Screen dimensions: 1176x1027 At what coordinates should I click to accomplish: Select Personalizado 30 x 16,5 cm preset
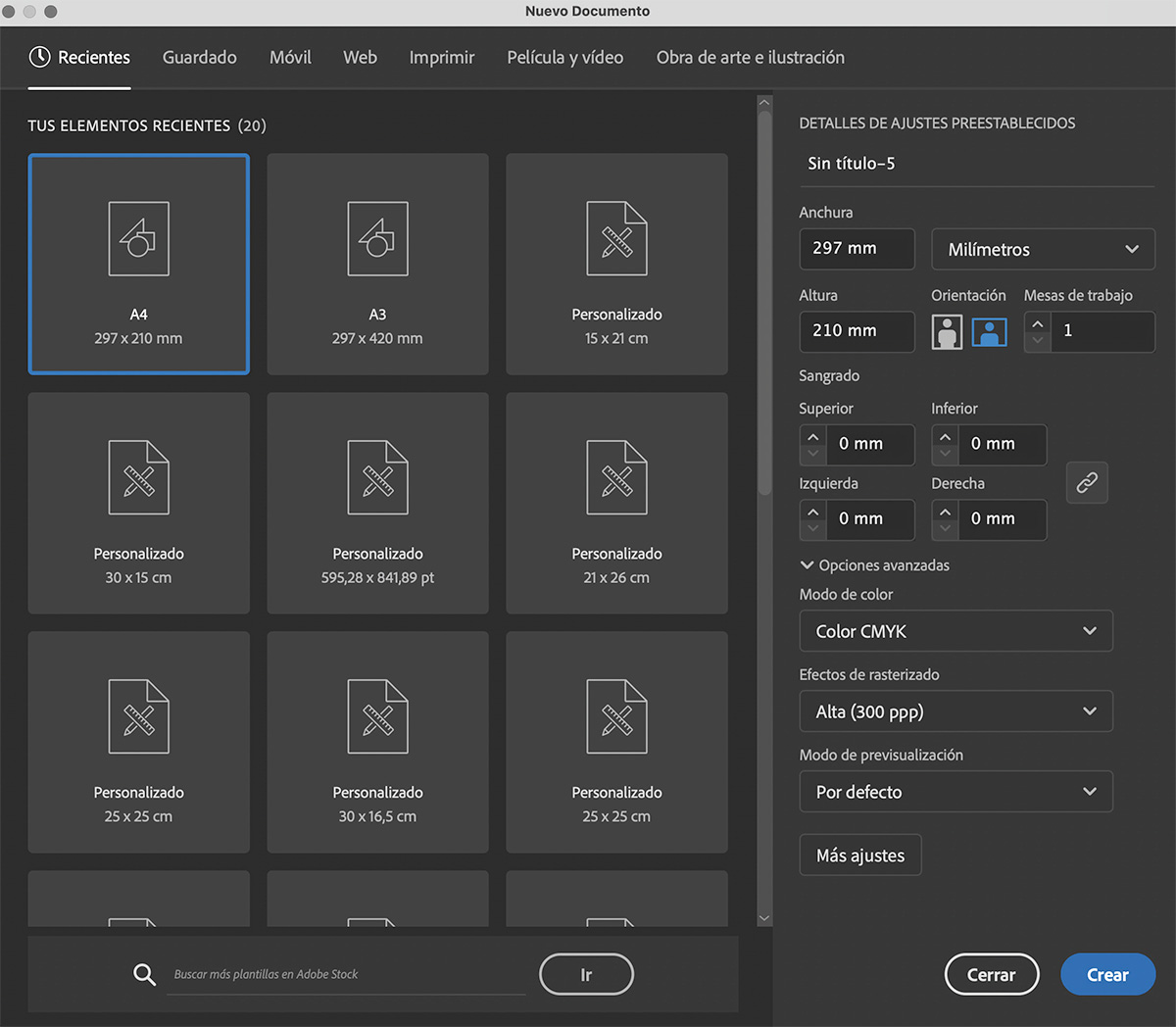tap(377, 742)
